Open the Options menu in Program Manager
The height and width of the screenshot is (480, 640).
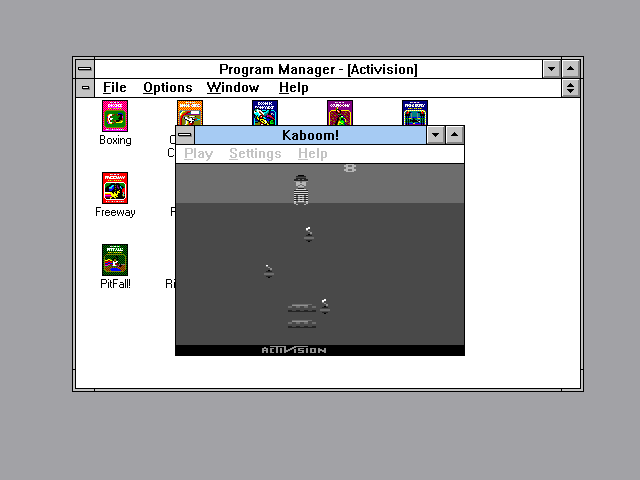pos(168,87)
